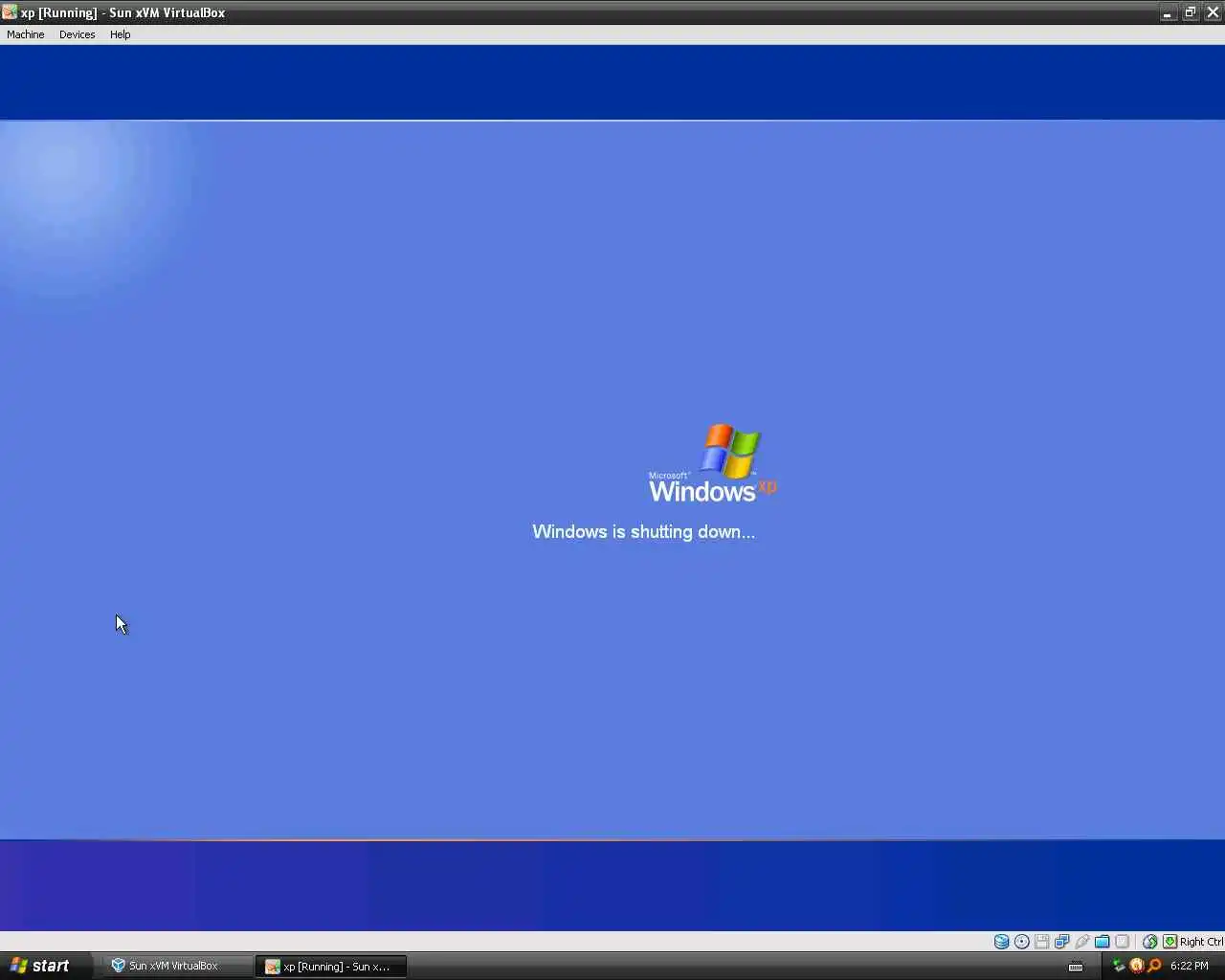Click the 'Windows is shutting down...' message
The image size is (1225, 980).
pyautogui.click(x=643, y=532)
